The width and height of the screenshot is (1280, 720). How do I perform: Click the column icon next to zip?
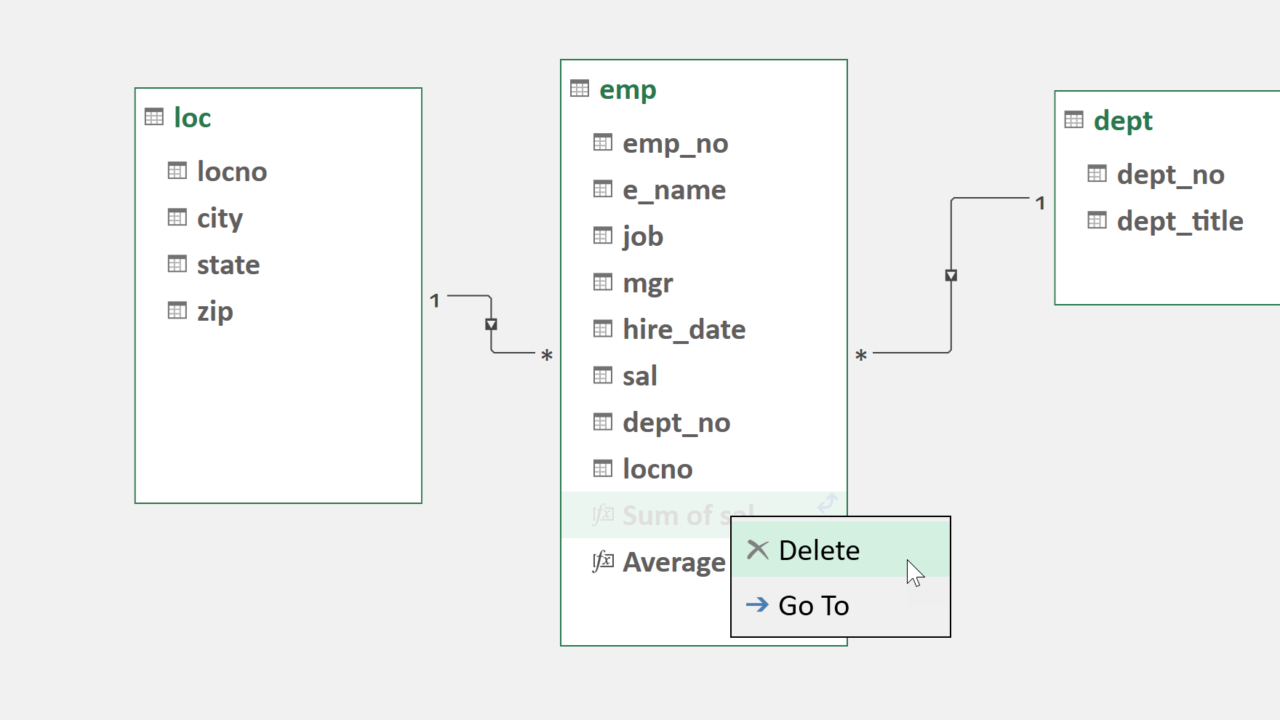[x=177, y=311]
